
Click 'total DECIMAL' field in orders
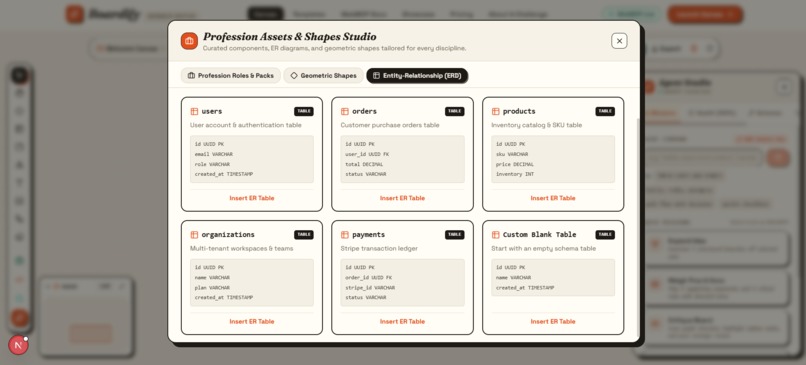click(364, 165)
